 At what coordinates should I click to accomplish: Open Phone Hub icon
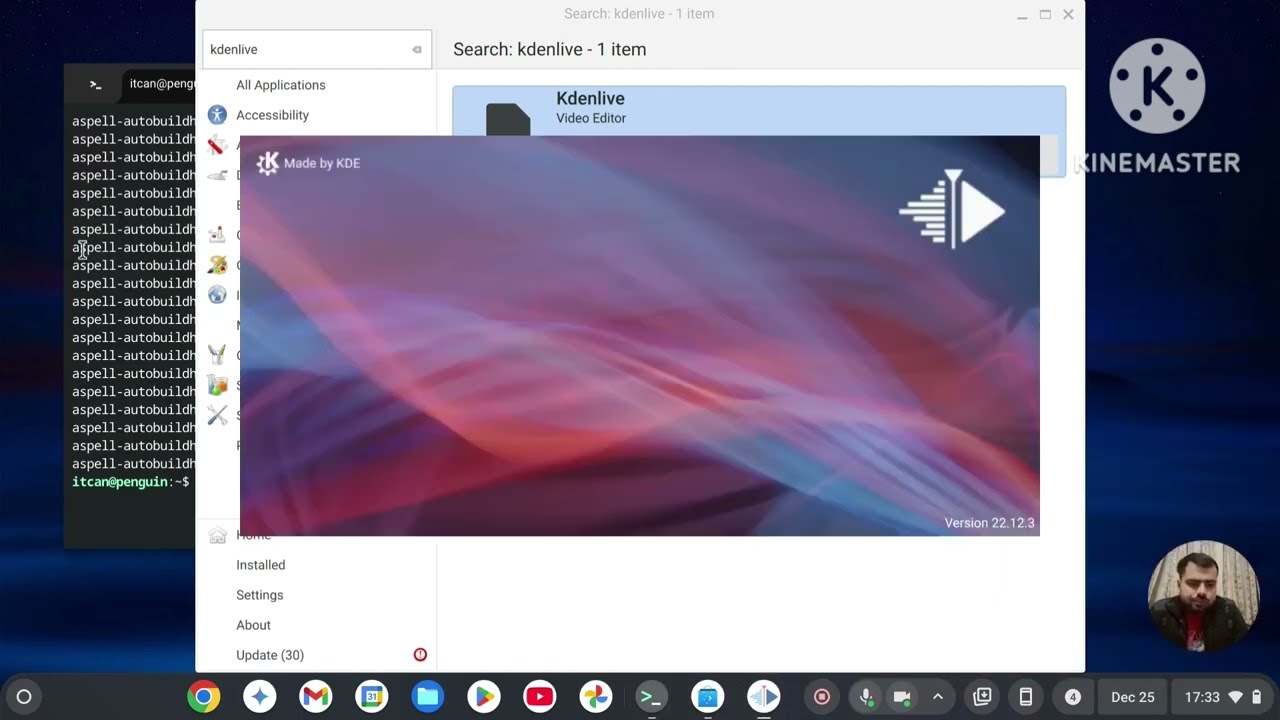coord(1025,697)
